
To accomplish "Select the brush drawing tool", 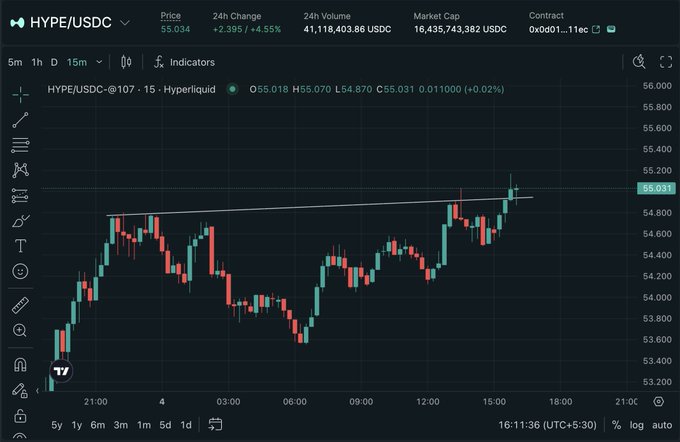I will [20, 221].
